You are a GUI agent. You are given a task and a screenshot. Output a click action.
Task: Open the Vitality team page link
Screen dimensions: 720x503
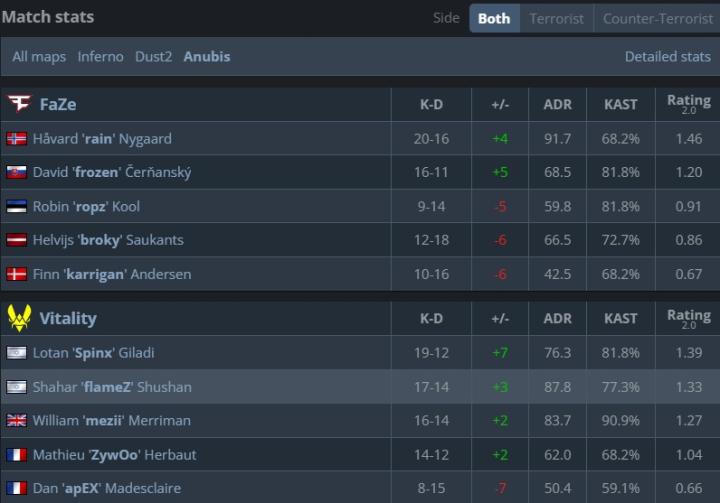[68, 318]
